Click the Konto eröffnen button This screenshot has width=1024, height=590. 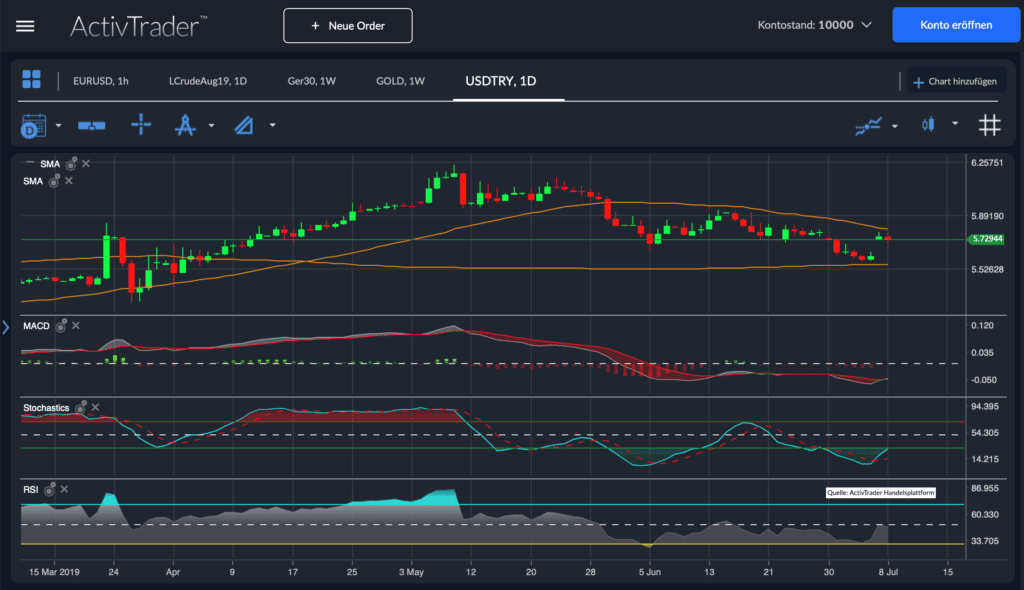(956, 25)
